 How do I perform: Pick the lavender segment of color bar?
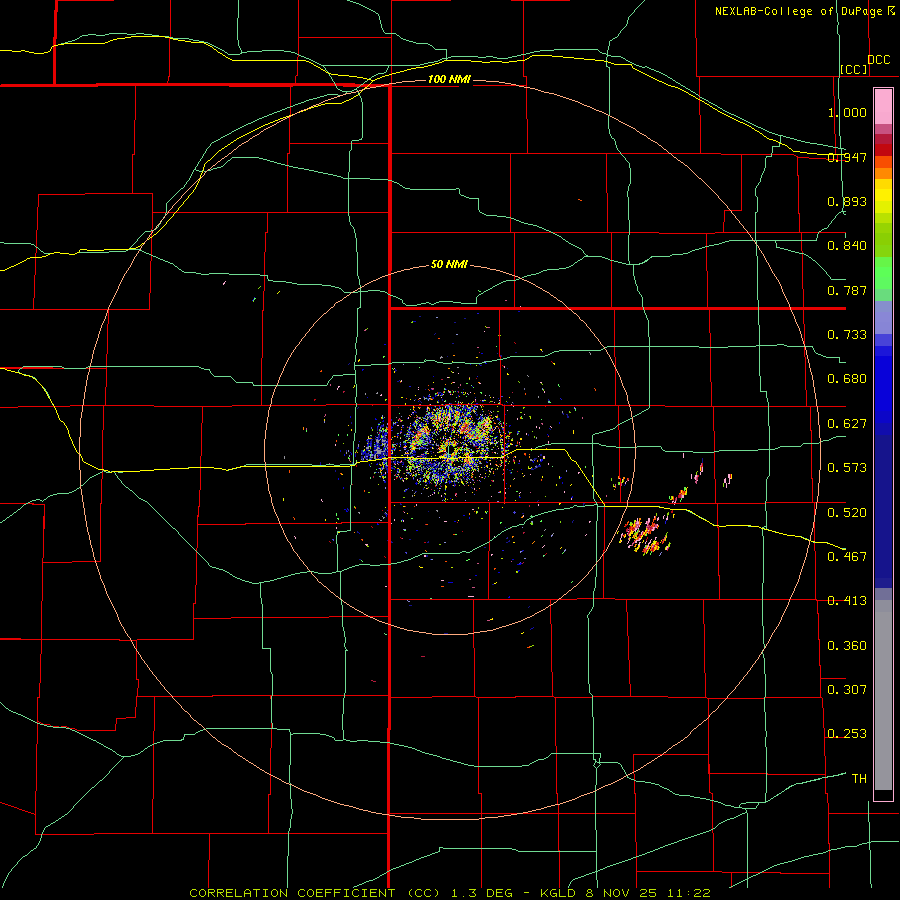click(883, 318)
